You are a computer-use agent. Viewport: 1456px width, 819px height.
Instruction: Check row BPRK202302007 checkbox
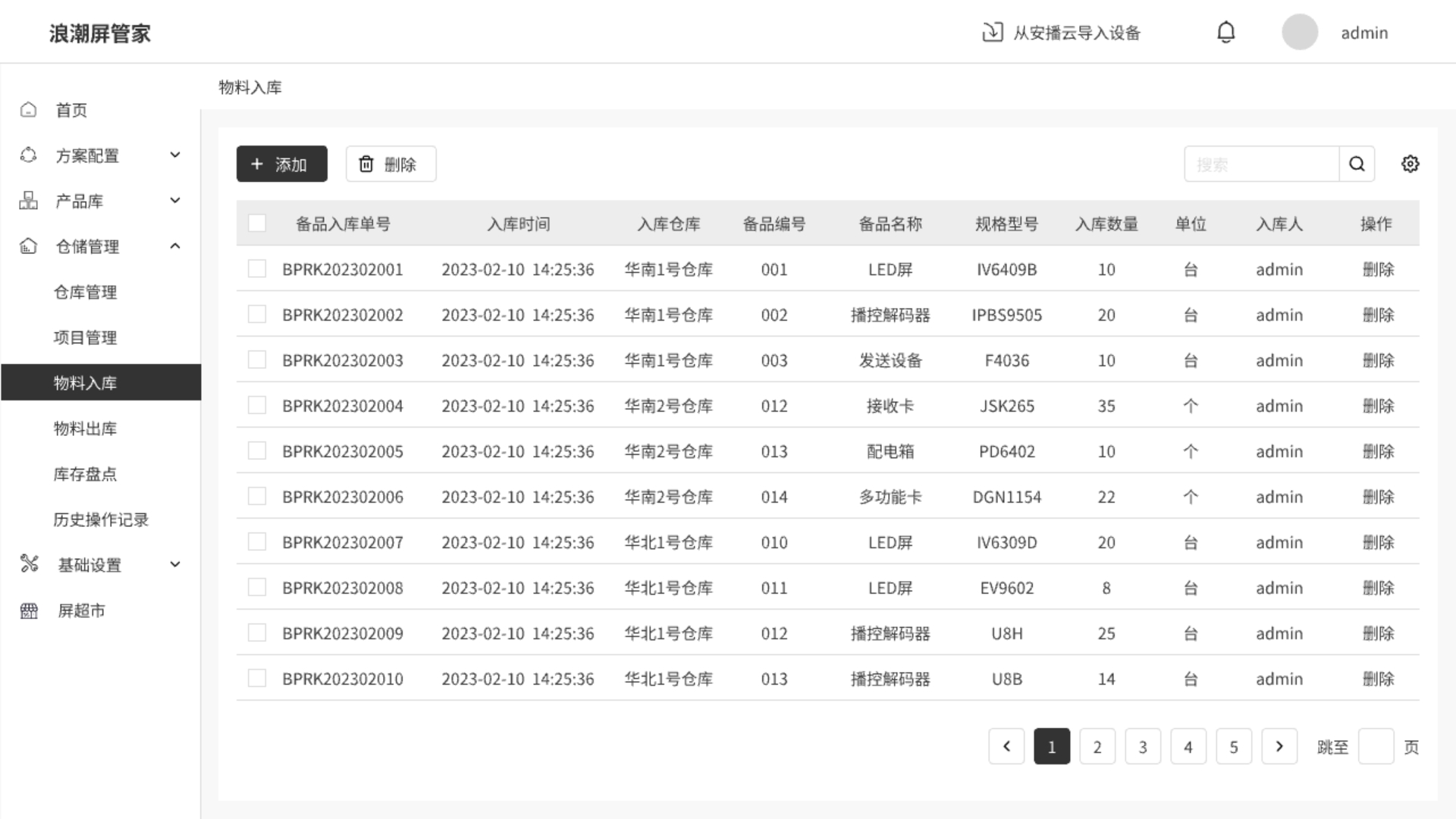point(257,541)
